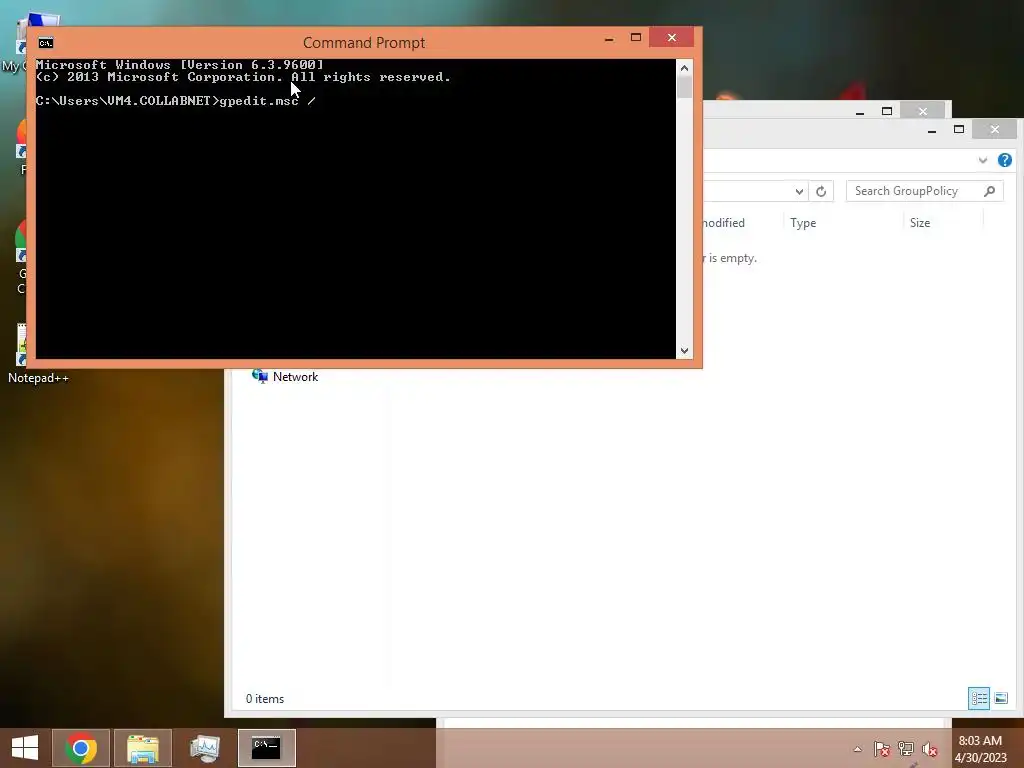Viewport: 1024px width, 768px height.
Task: Refresh the Explorer folder view
Action: click(x=821, y=191)
